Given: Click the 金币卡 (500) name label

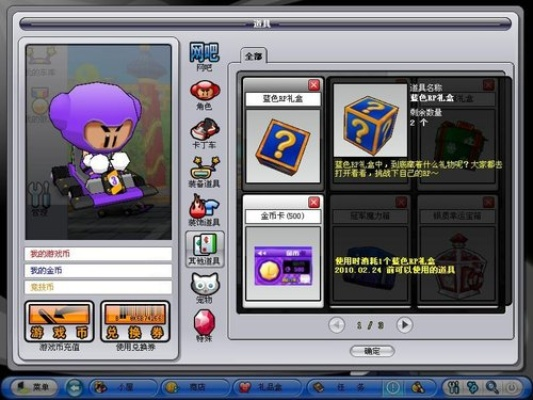Looking at the screenshot, I should click(x=283, y=216).
